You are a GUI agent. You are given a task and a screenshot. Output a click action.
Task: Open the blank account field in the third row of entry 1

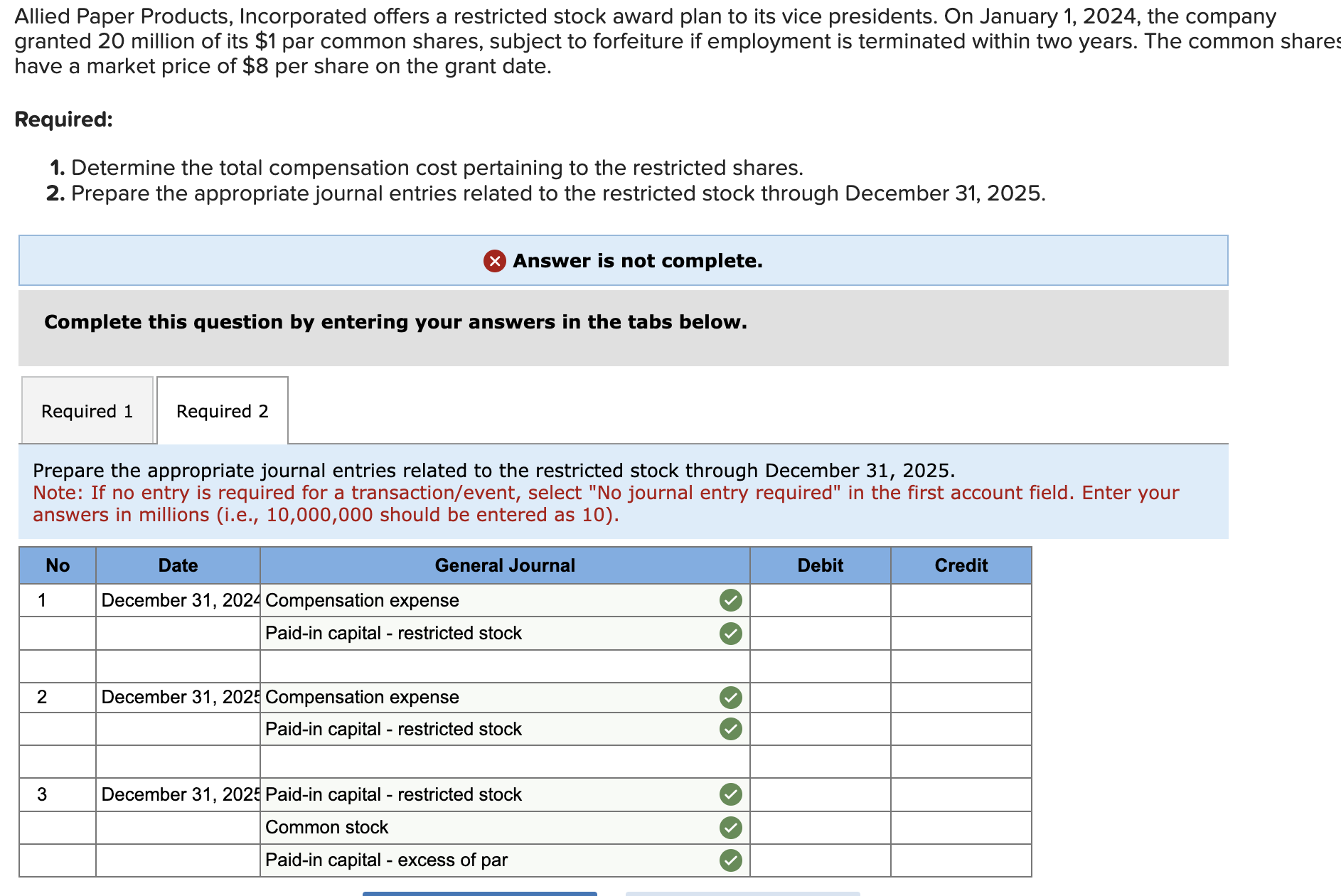[498, 666]
